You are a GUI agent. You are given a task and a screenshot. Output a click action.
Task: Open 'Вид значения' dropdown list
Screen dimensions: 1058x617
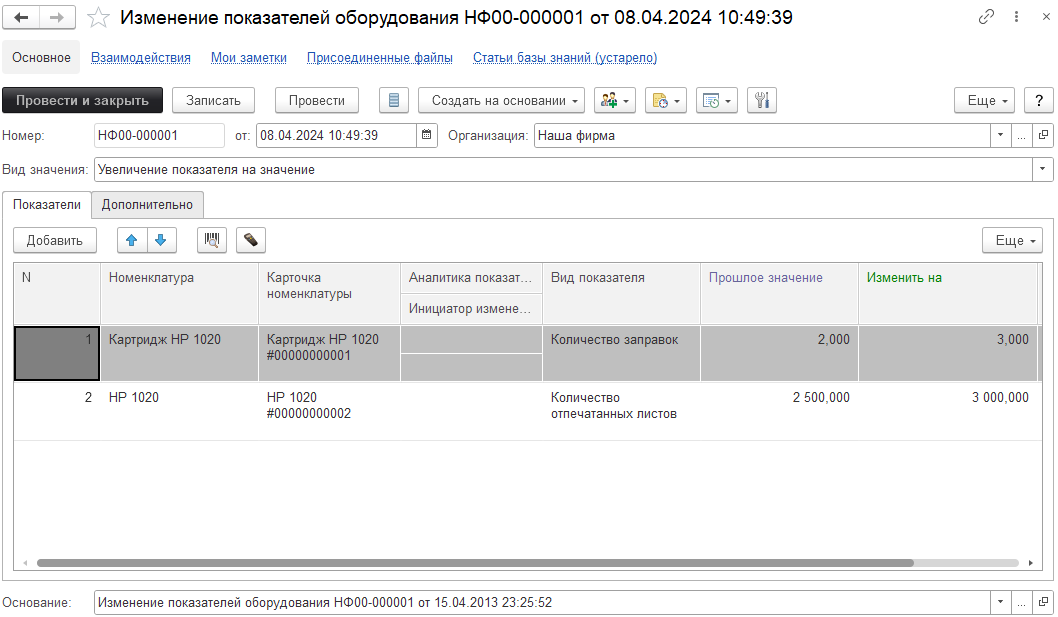(1043, 170)
